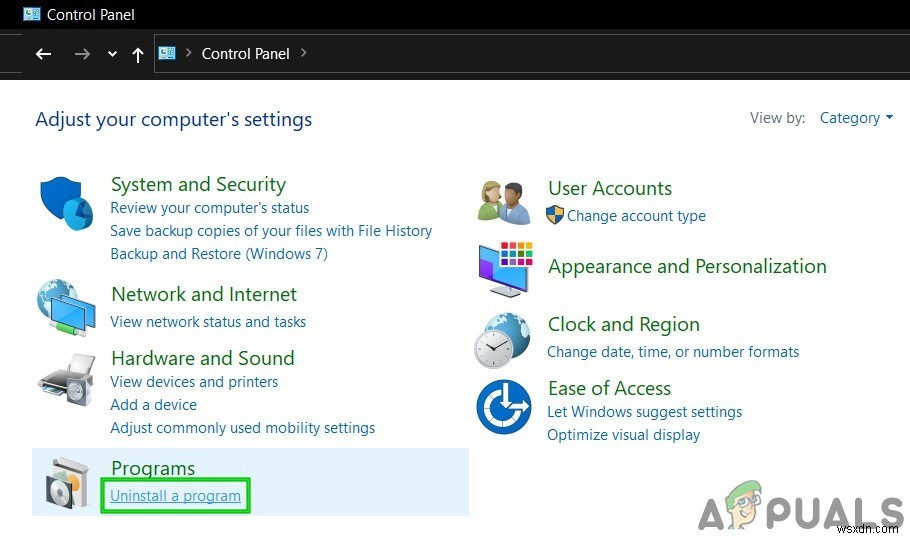This screenshot has width=910, height=539.
Task: Open Save backup copies with File History
Action: click(271, 231)
